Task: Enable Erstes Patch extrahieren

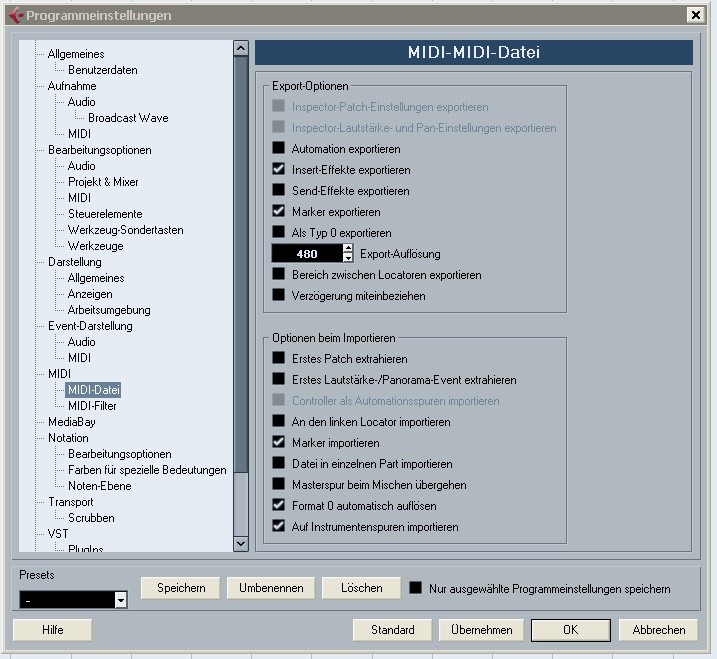Action: click(278, 359)
